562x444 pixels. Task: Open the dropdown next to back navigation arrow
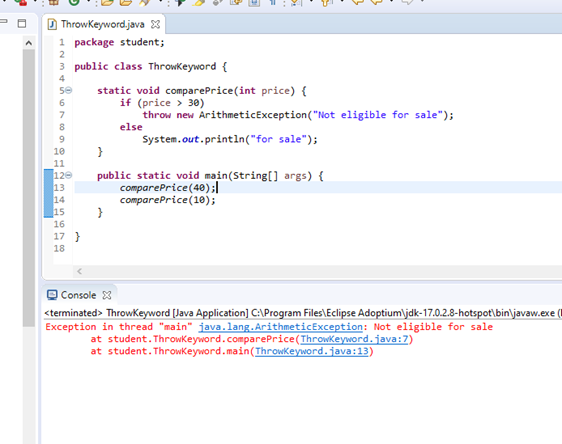pyautogui.click(x=391, y=1)
